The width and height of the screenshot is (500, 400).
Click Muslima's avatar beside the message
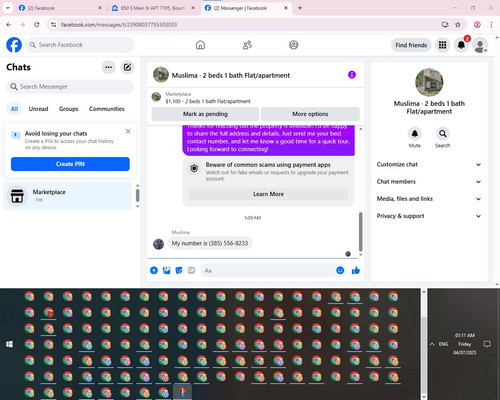click(158, 244)
